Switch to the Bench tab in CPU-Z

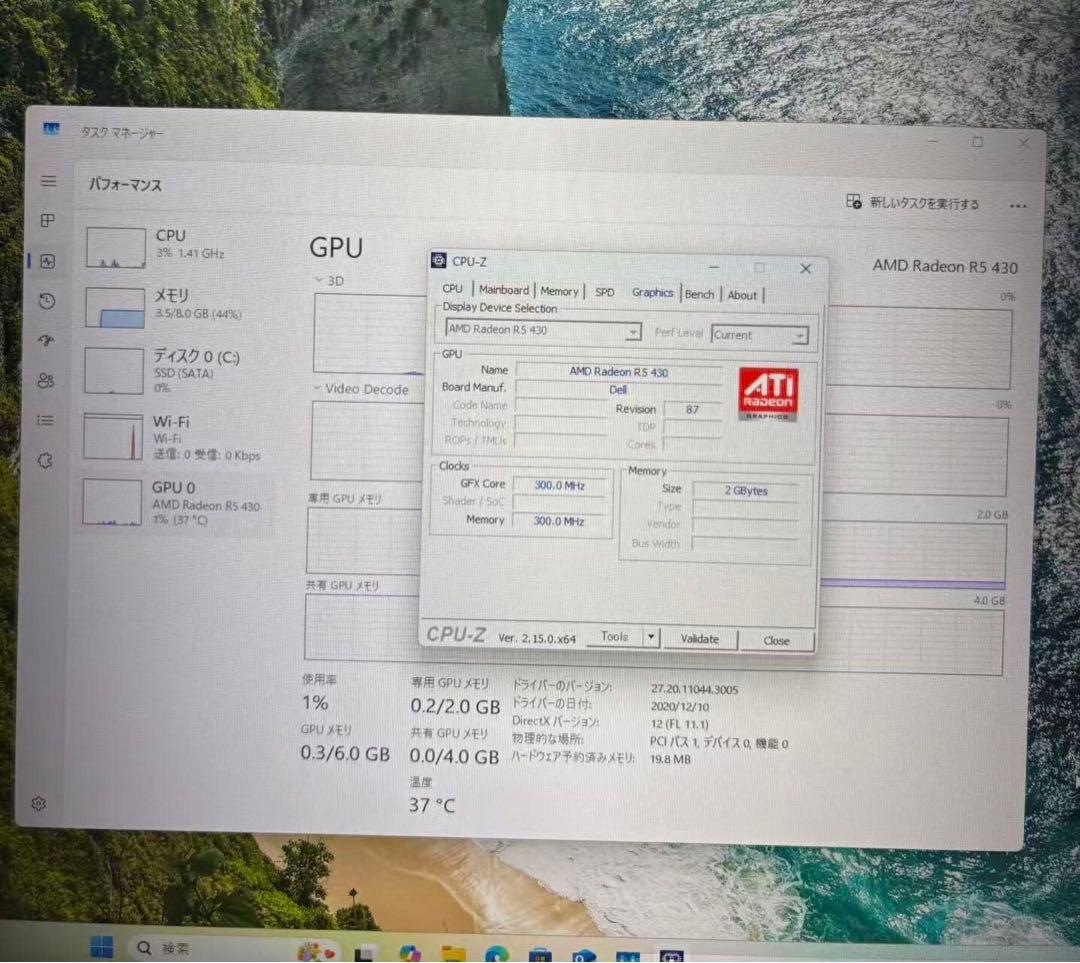tap(699, 293)
